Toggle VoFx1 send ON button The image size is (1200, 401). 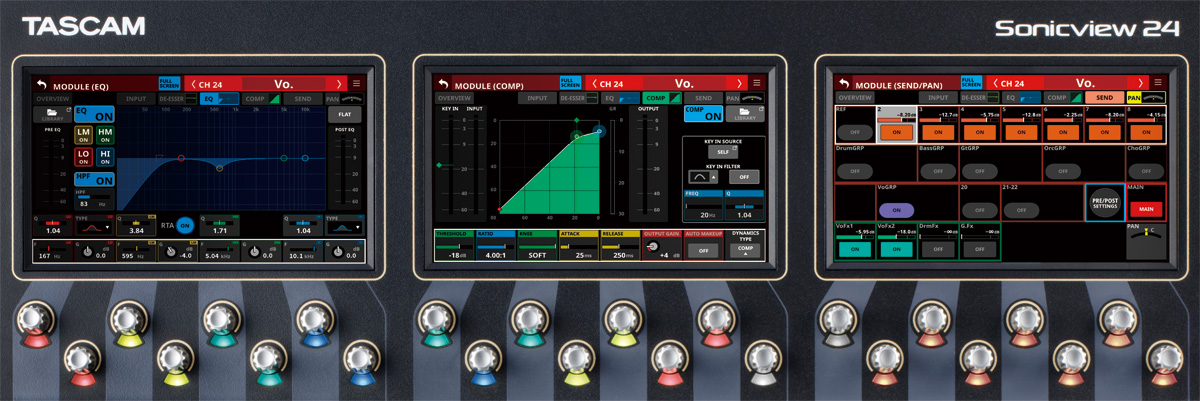click(855, 250)
